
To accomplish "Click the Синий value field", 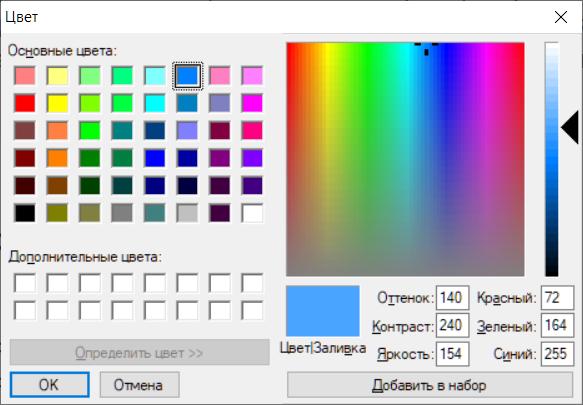I will pos(557,354).
